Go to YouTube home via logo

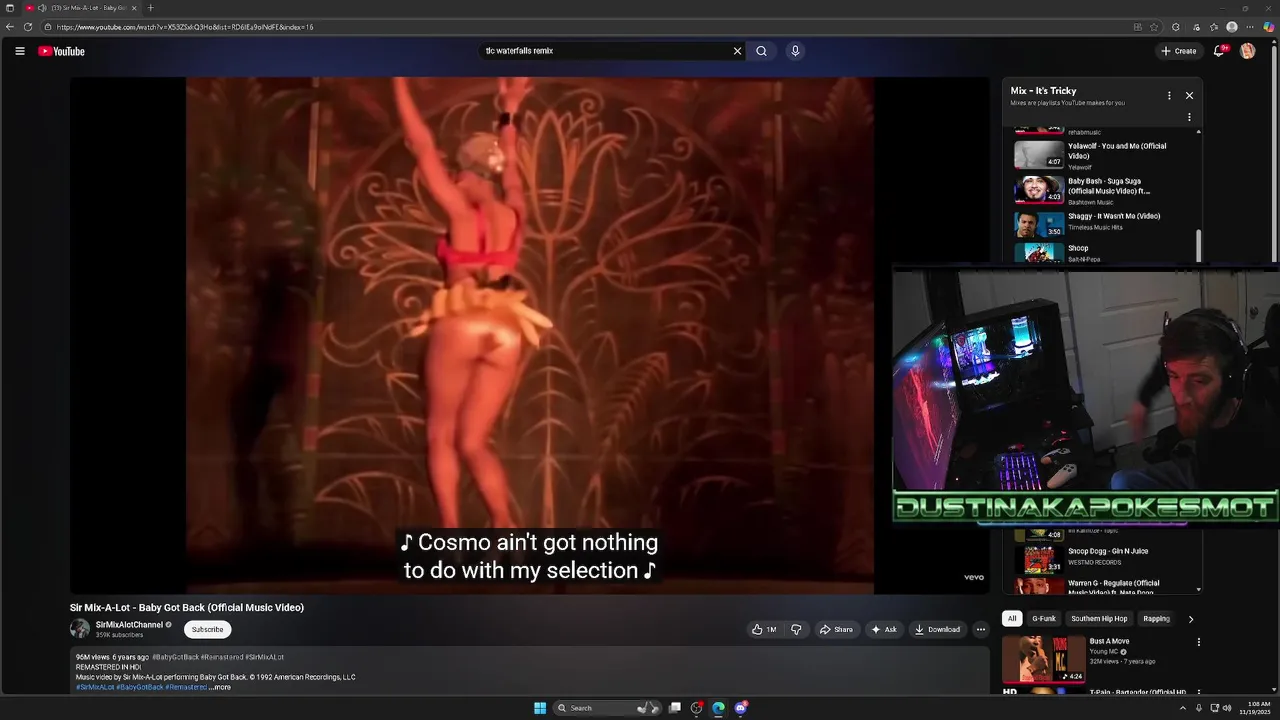[61, 51]
